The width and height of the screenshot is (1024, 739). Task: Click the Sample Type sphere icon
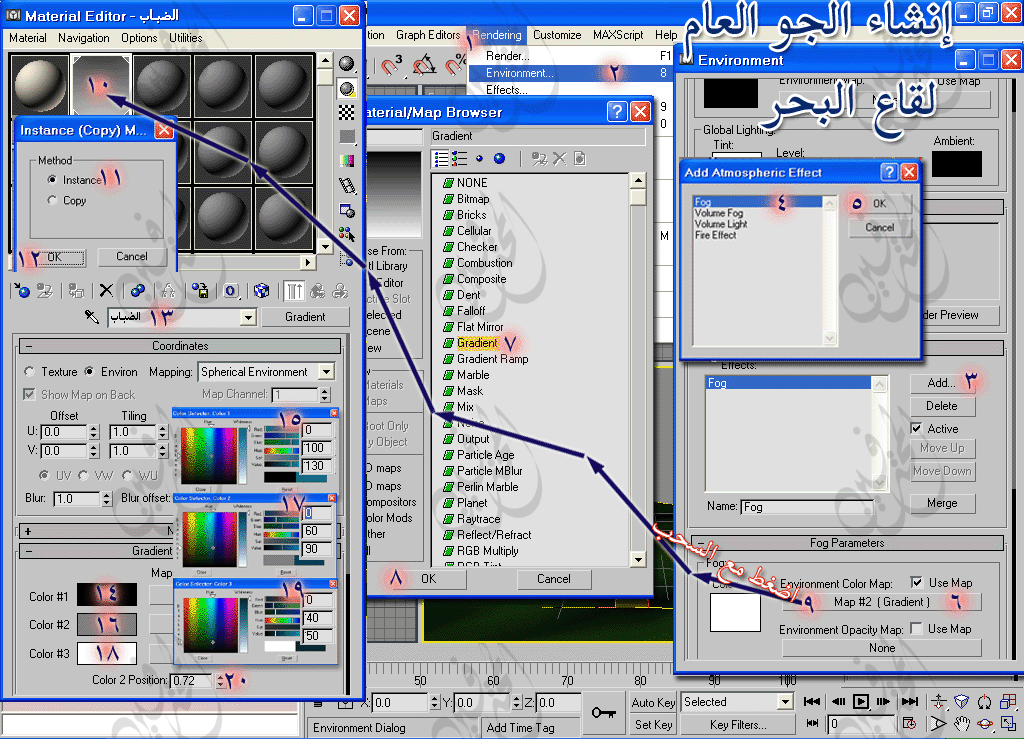[347, 63]
